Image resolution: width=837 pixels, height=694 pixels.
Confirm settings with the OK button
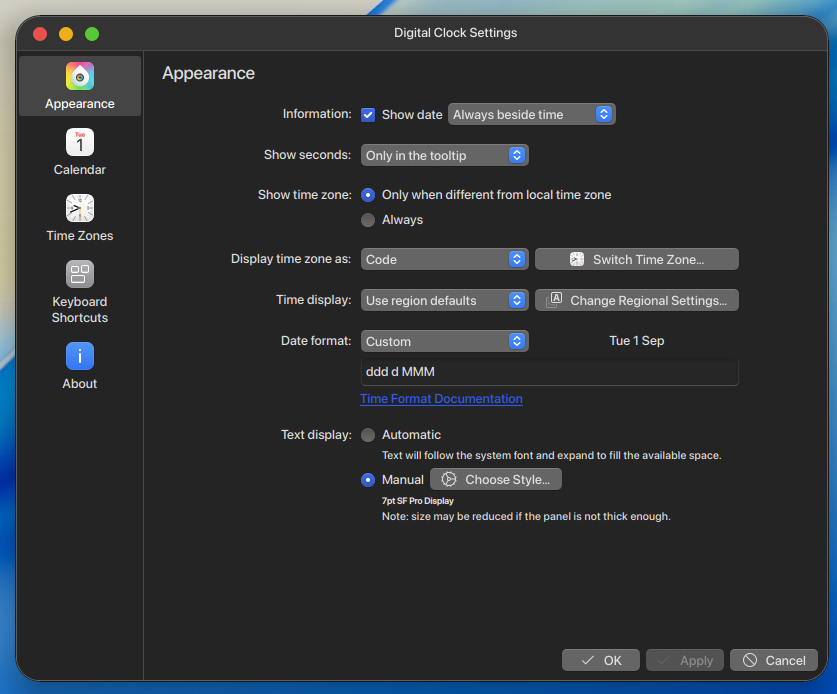click(x=601, y=660)
